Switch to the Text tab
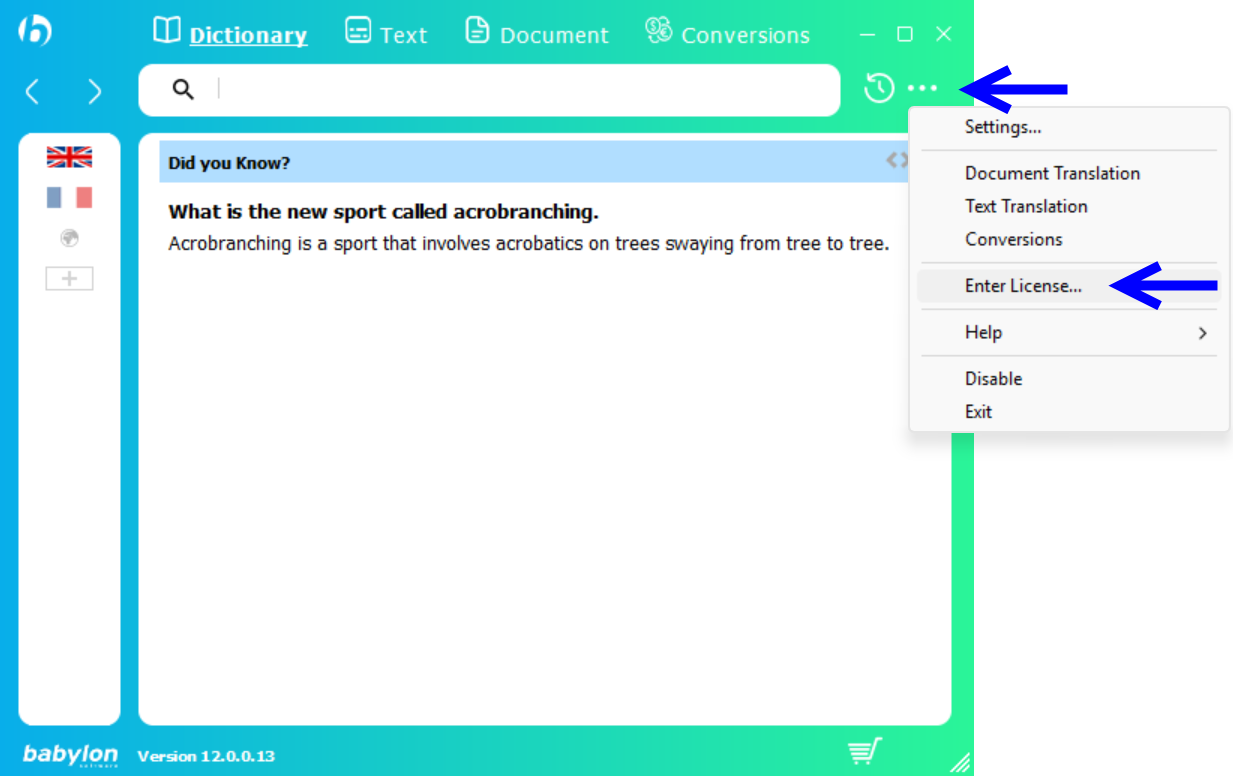Screen dimensions: 1233x776 pos(386,33)
